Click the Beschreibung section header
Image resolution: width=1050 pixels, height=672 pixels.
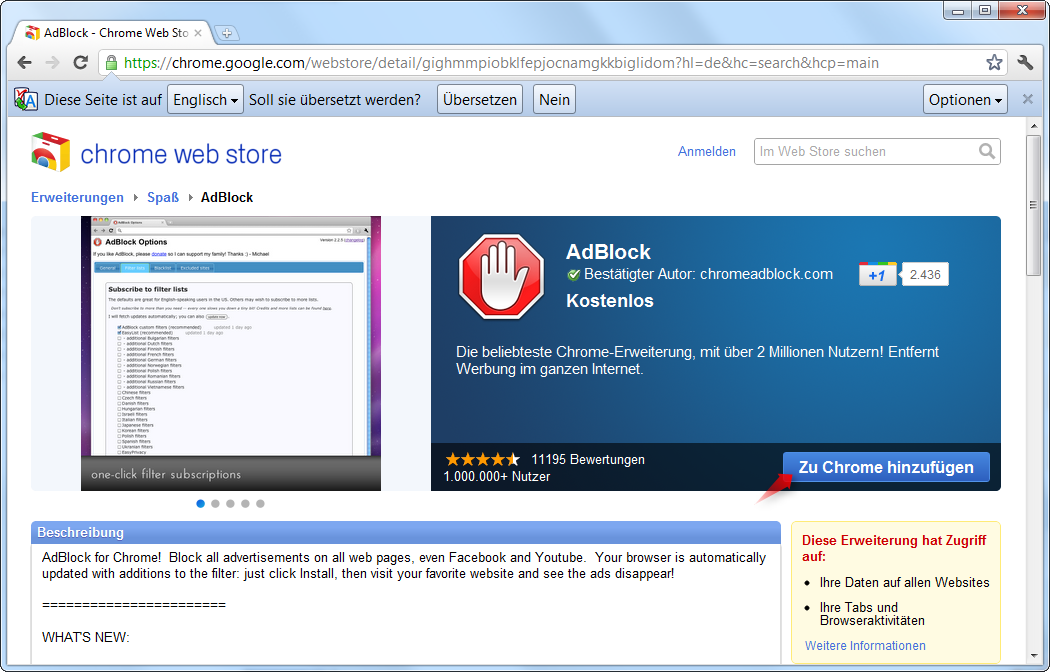pos(406,533)
